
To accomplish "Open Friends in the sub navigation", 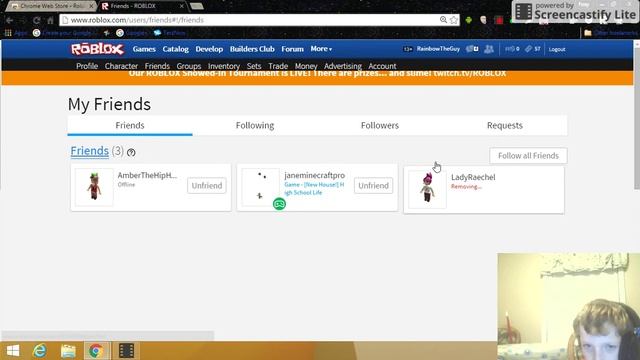I will point(157,66).
